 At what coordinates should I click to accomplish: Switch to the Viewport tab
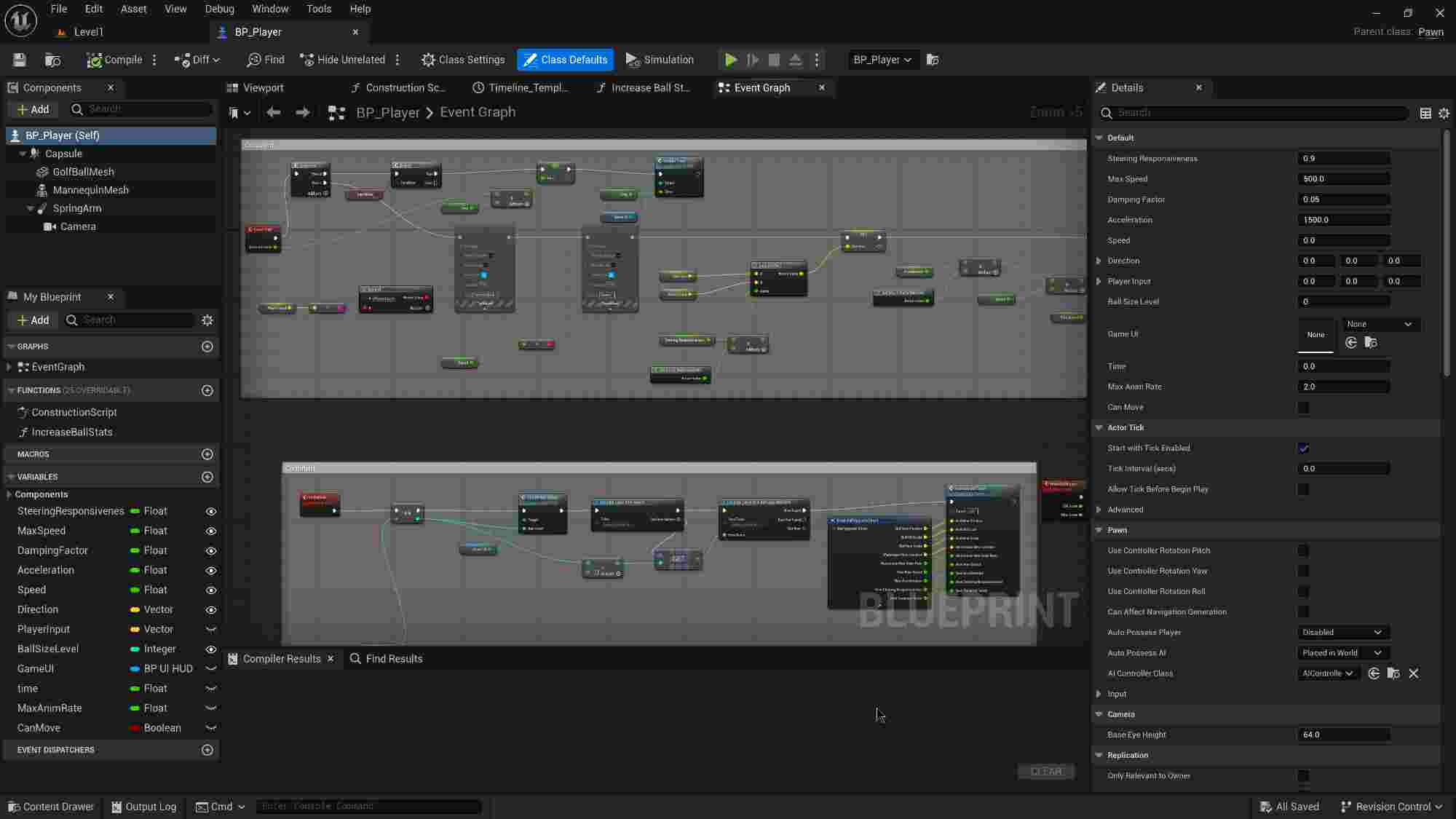coord(255,87)
